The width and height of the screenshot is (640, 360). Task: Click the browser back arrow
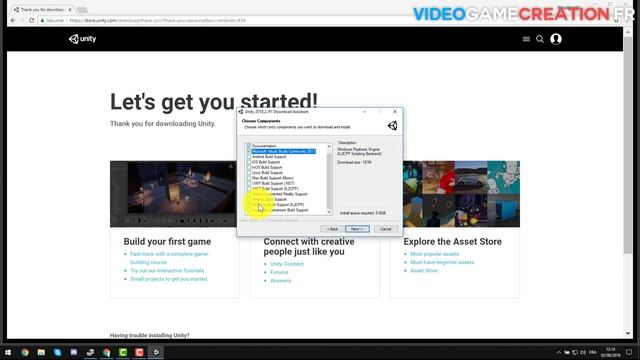13,20
